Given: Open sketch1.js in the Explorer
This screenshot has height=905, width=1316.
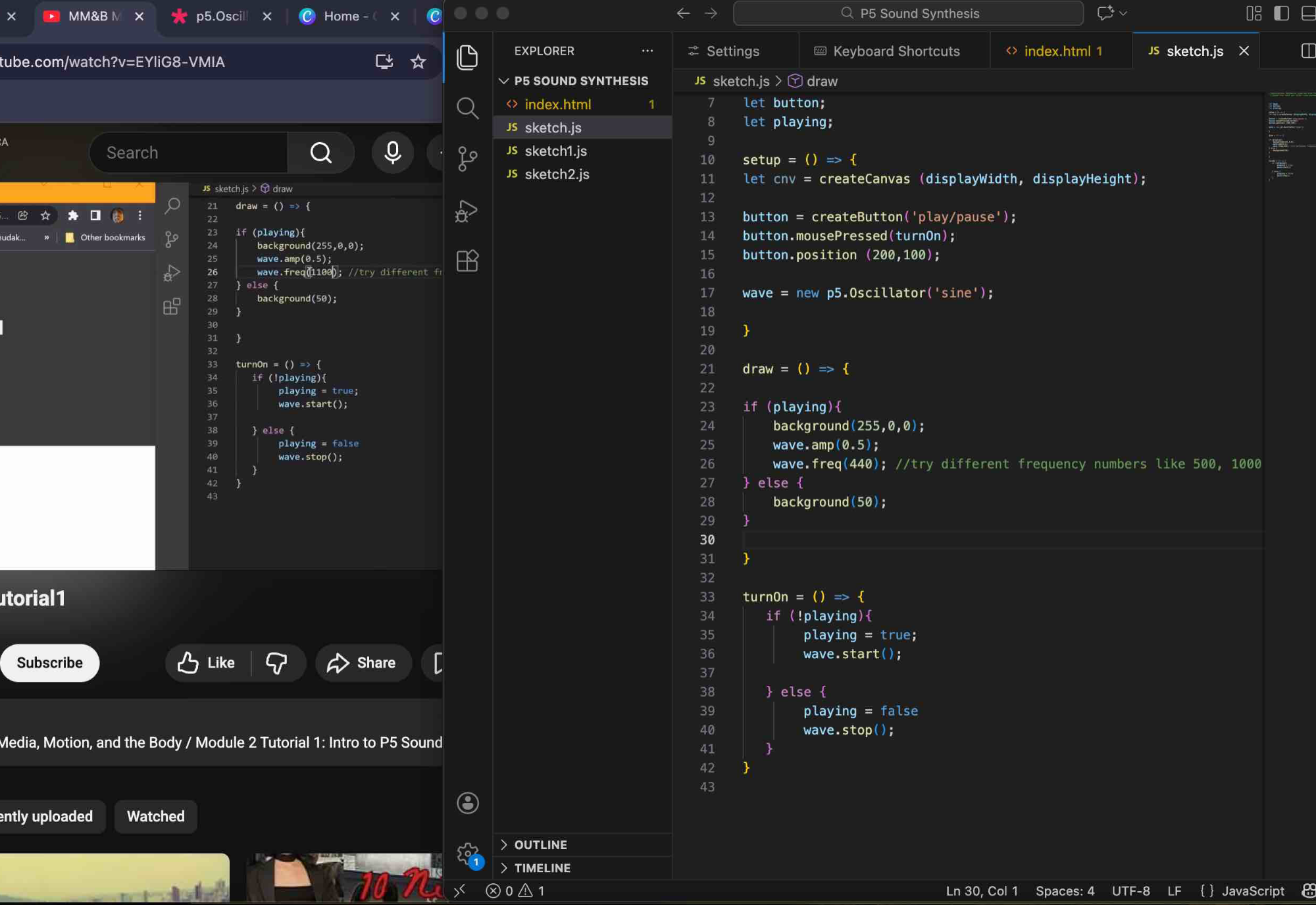Looking at the screenshot, I should 582,151.
